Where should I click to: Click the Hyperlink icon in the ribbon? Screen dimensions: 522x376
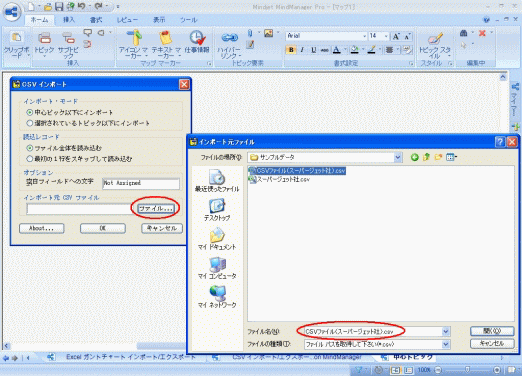tap(230, 38)
